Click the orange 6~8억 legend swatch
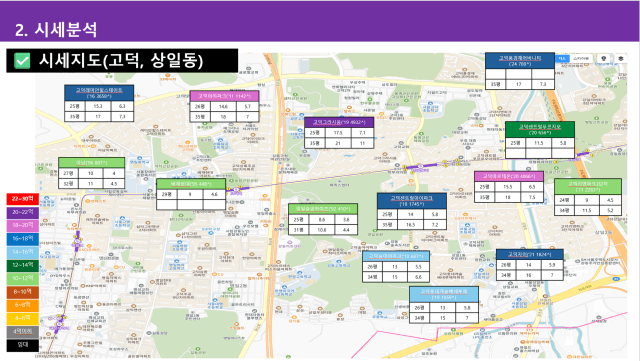 click(22, 305)
